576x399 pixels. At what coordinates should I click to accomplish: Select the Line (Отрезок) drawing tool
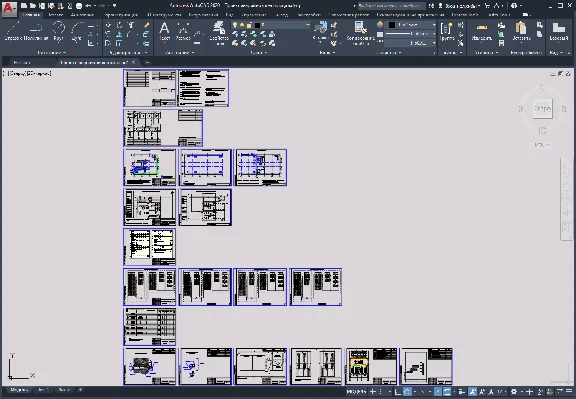click(x=13, y=31)
